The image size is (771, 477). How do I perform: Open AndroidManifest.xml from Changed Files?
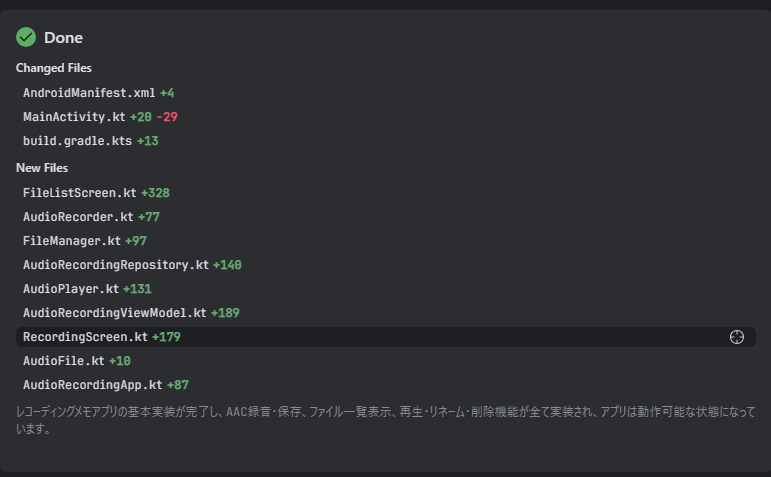click(x=89, y=93)
